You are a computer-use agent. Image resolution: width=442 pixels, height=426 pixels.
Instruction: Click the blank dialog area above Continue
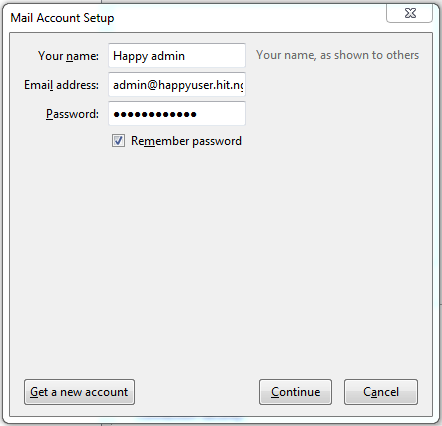[295, 267]
